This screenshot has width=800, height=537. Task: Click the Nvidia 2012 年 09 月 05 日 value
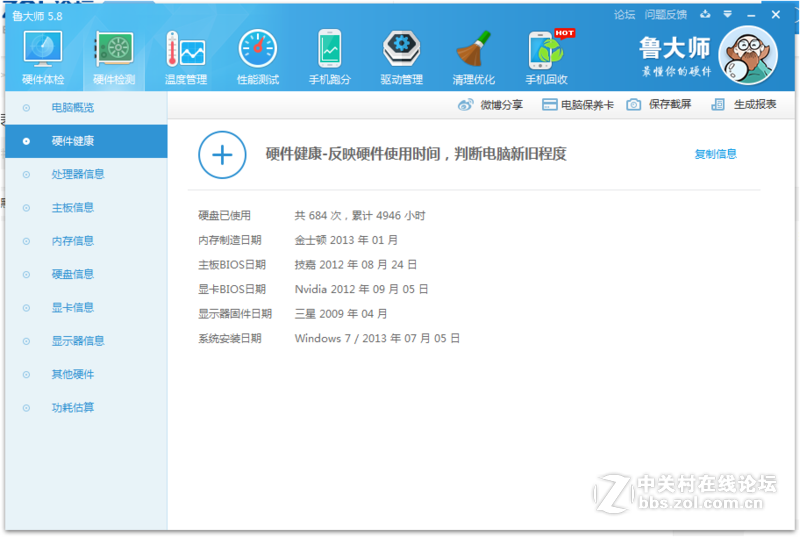click(x=361, y=289)
